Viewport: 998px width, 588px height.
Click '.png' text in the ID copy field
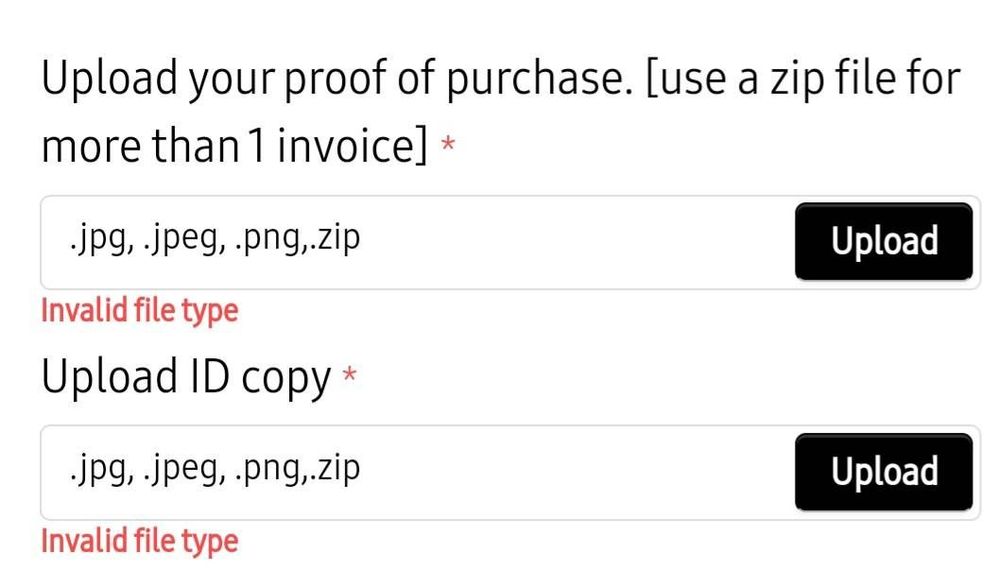[x=267, y=470]
